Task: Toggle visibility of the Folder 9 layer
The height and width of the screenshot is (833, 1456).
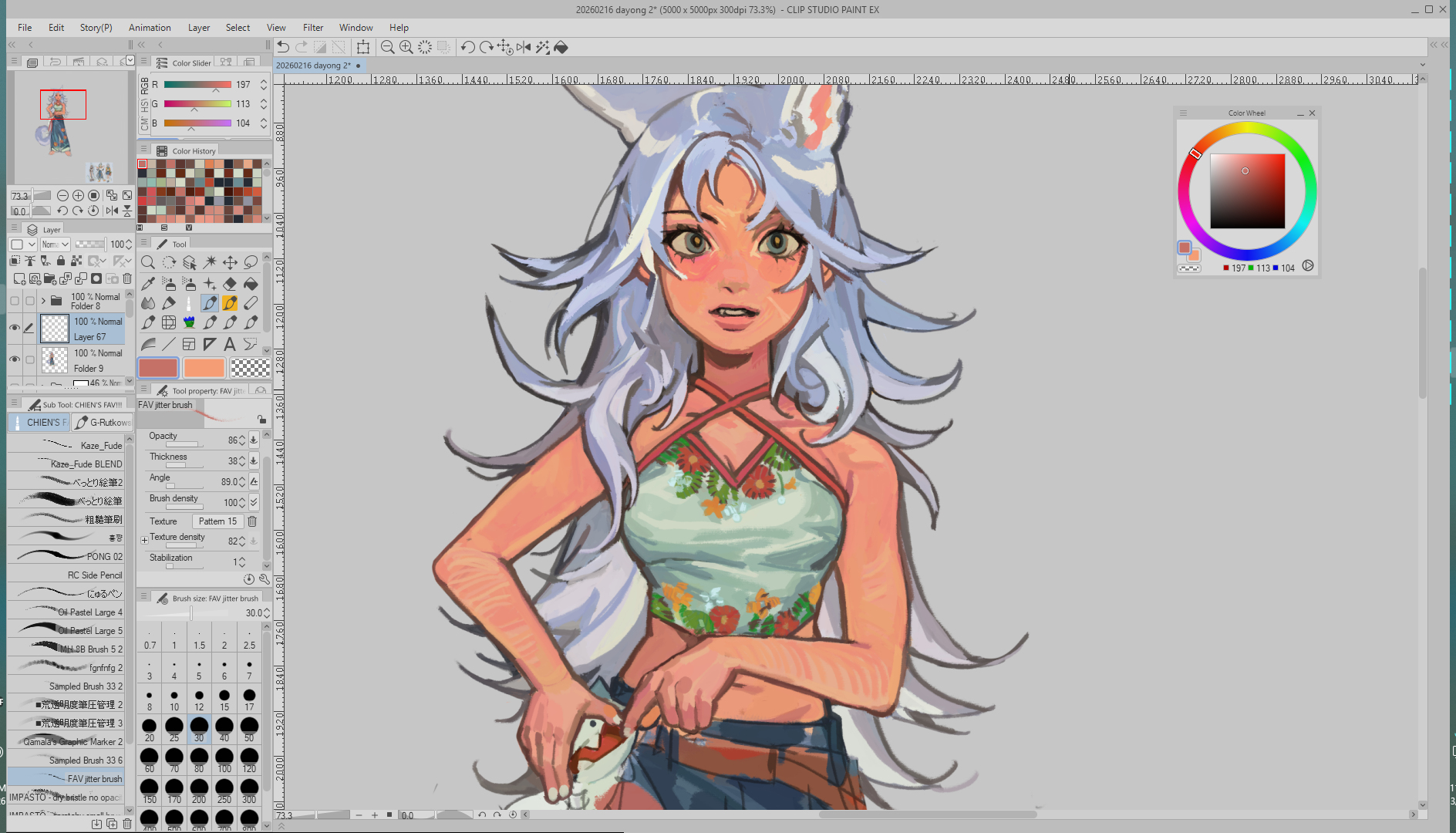Action: pyautogui.click(x=15, y=359)
